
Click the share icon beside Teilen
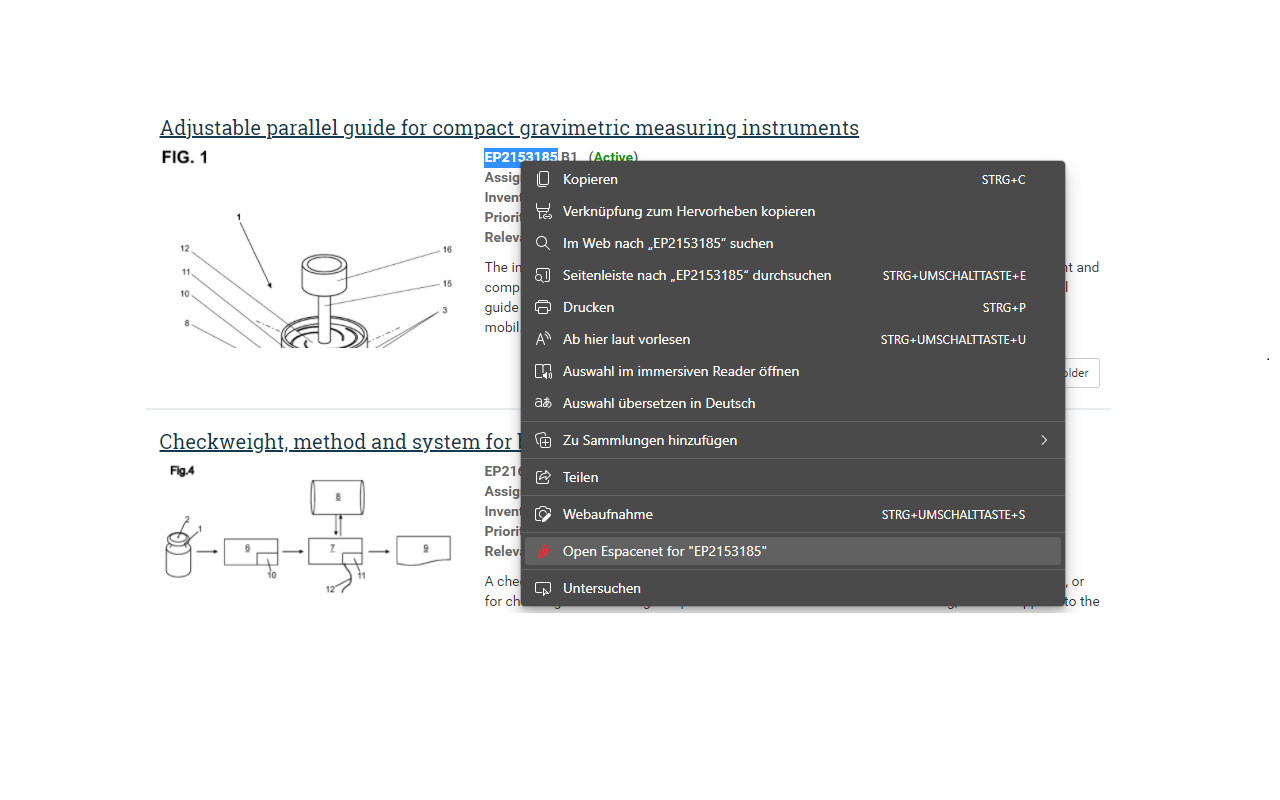[543, 478]
